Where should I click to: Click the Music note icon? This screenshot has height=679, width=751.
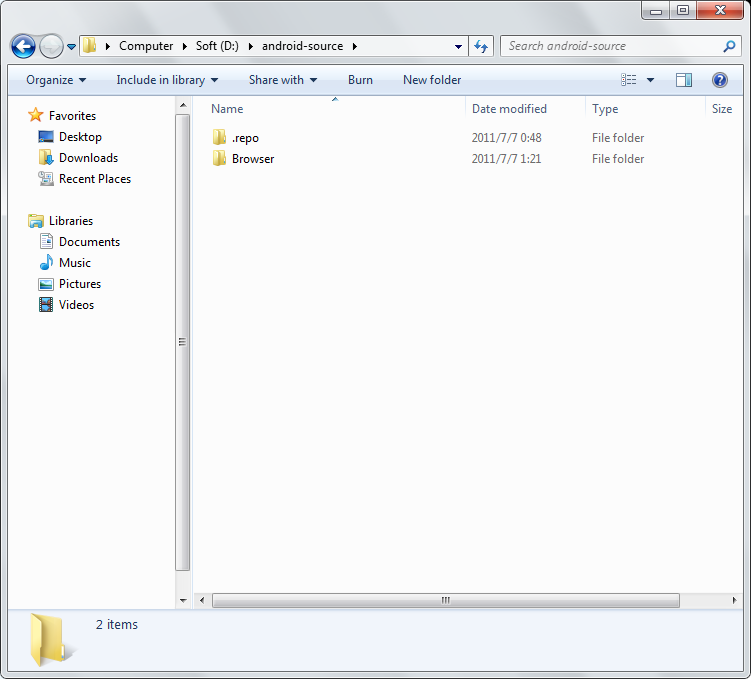pos(46,262)
